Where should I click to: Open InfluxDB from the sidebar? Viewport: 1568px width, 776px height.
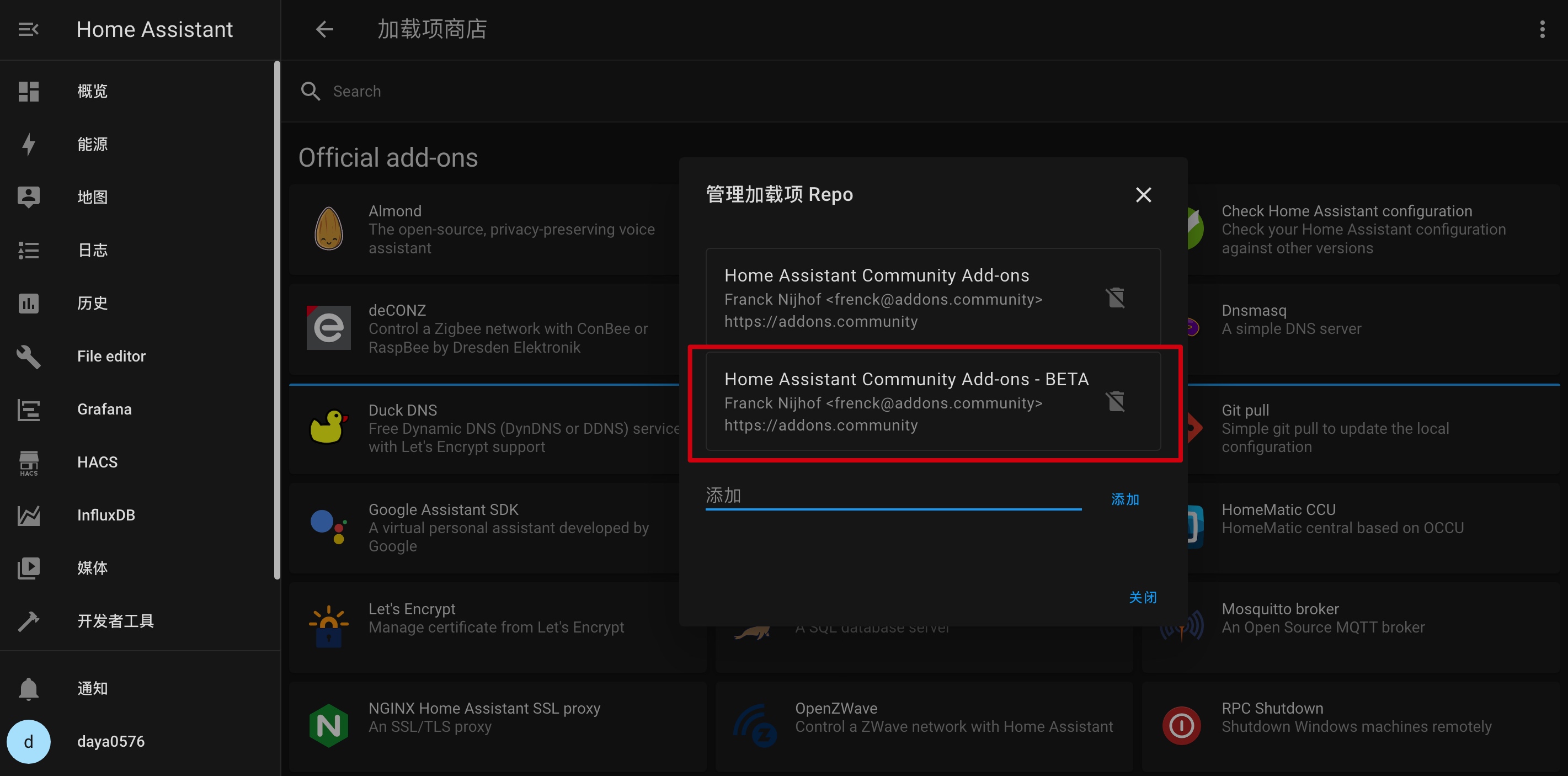106,515
